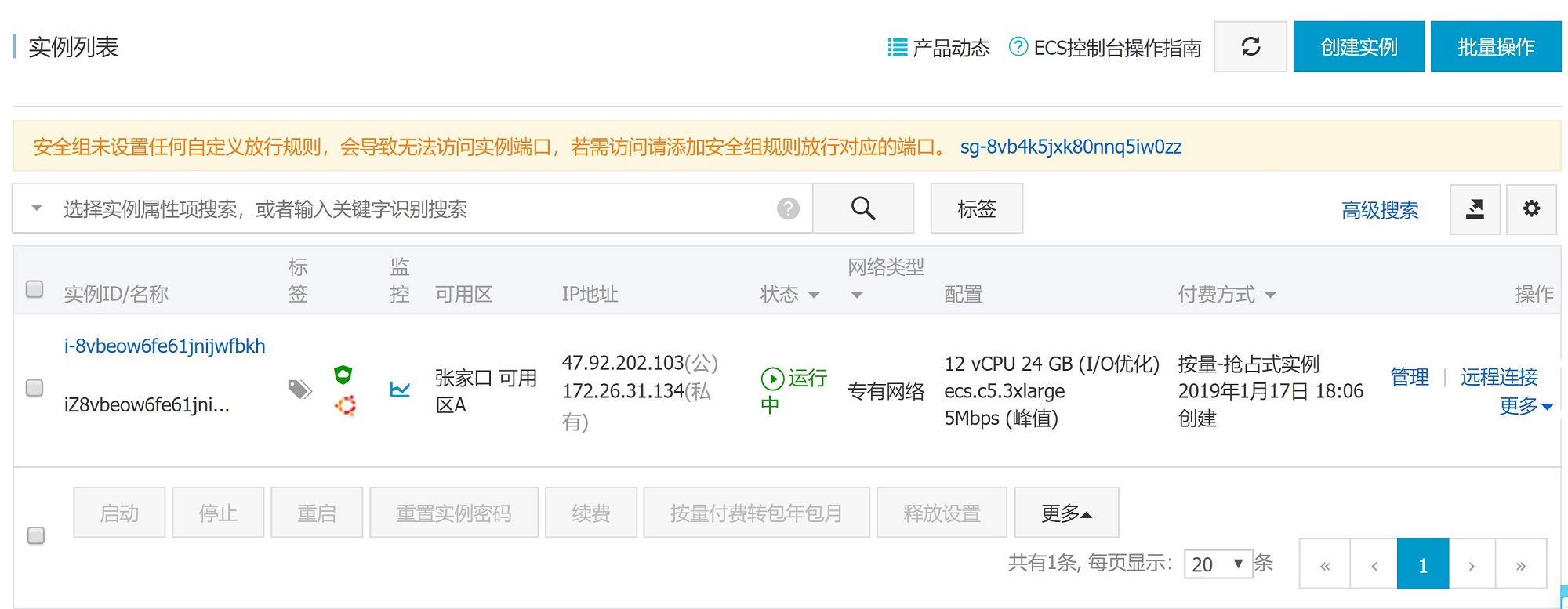Expand the search attribute dropdown arrow
1568x609 pixels.
coord(36,208)
